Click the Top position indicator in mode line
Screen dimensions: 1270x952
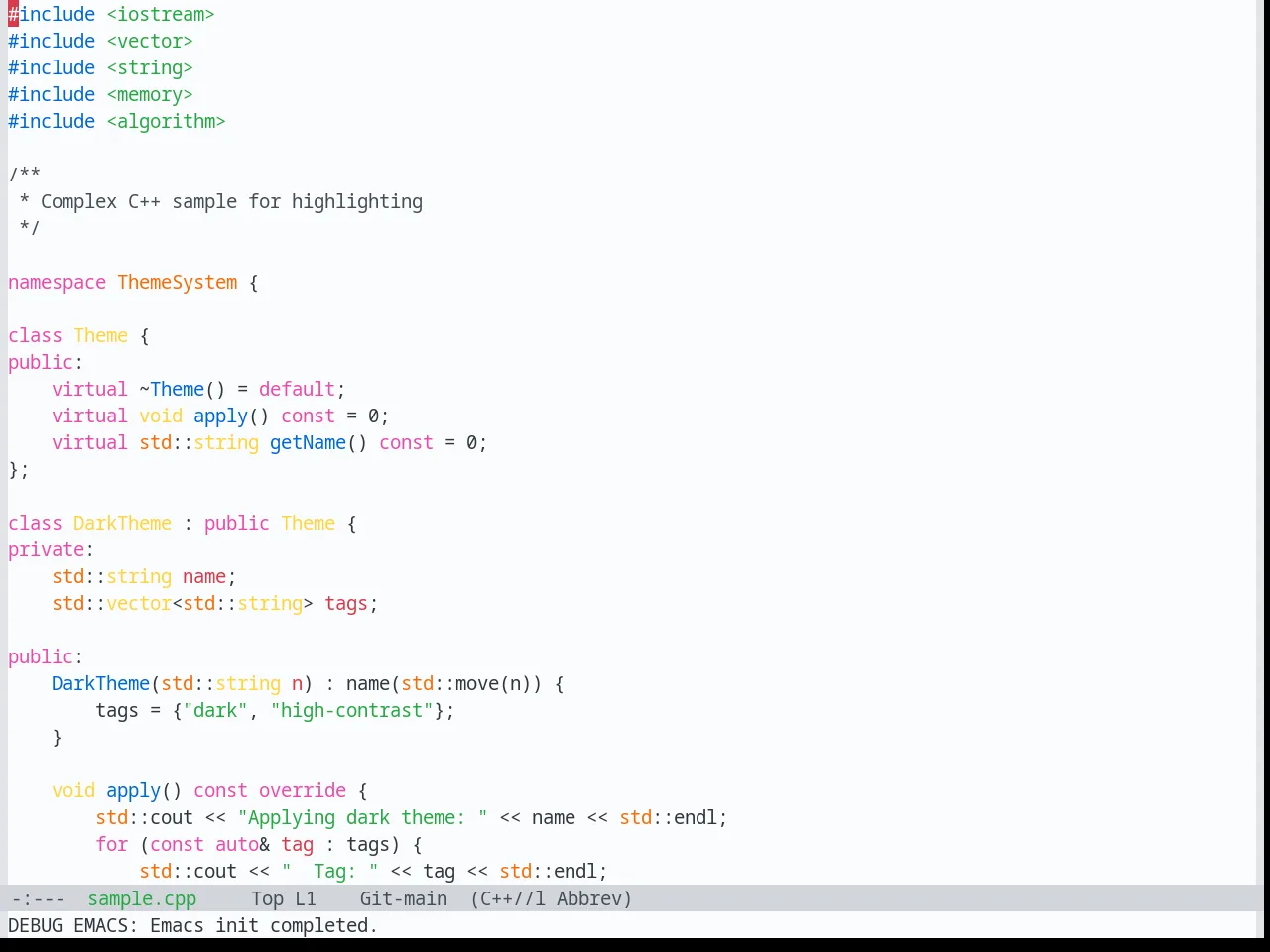coord(268,898)
